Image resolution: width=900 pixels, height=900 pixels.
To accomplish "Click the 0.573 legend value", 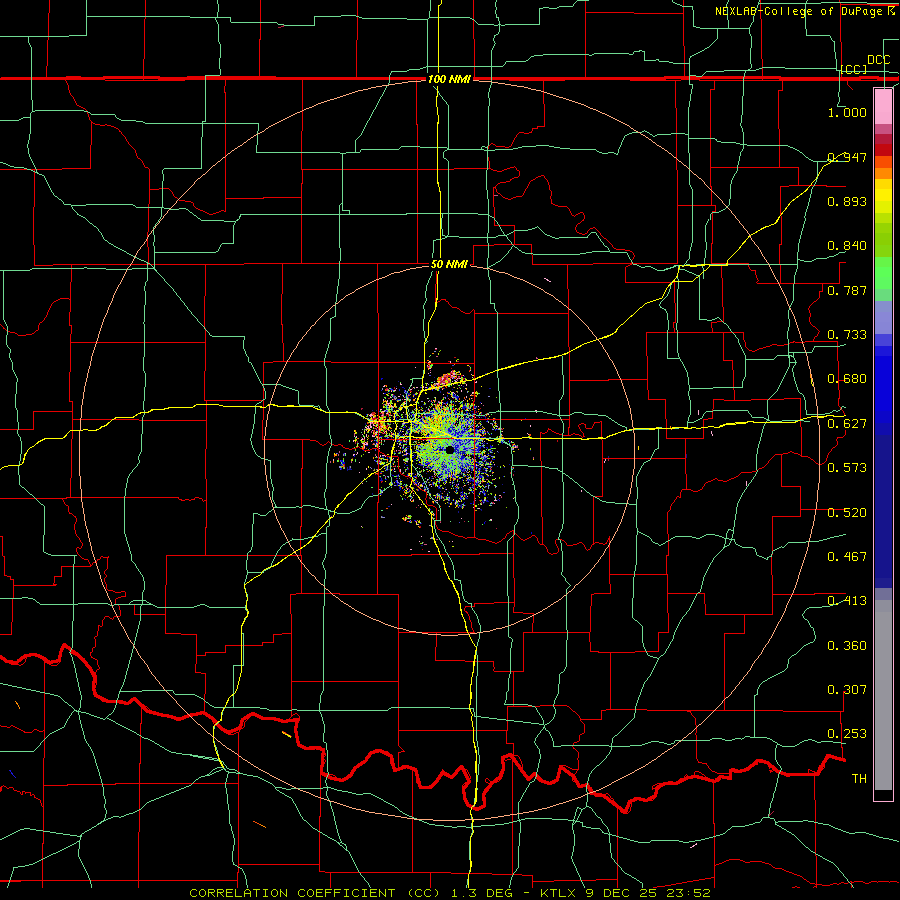I will click(x=847, y=468).
